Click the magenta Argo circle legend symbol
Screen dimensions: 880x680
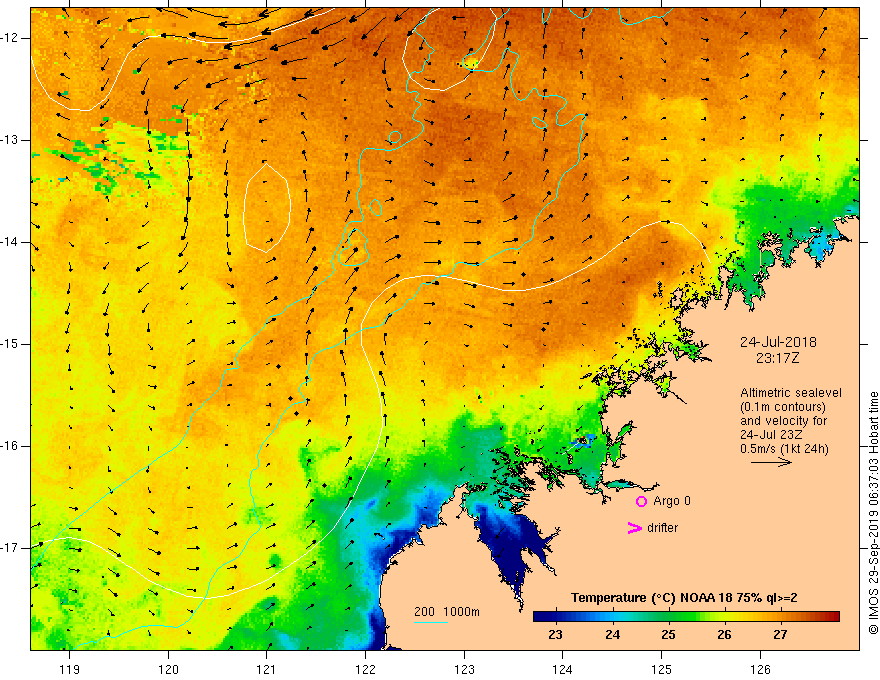point(641,501)
